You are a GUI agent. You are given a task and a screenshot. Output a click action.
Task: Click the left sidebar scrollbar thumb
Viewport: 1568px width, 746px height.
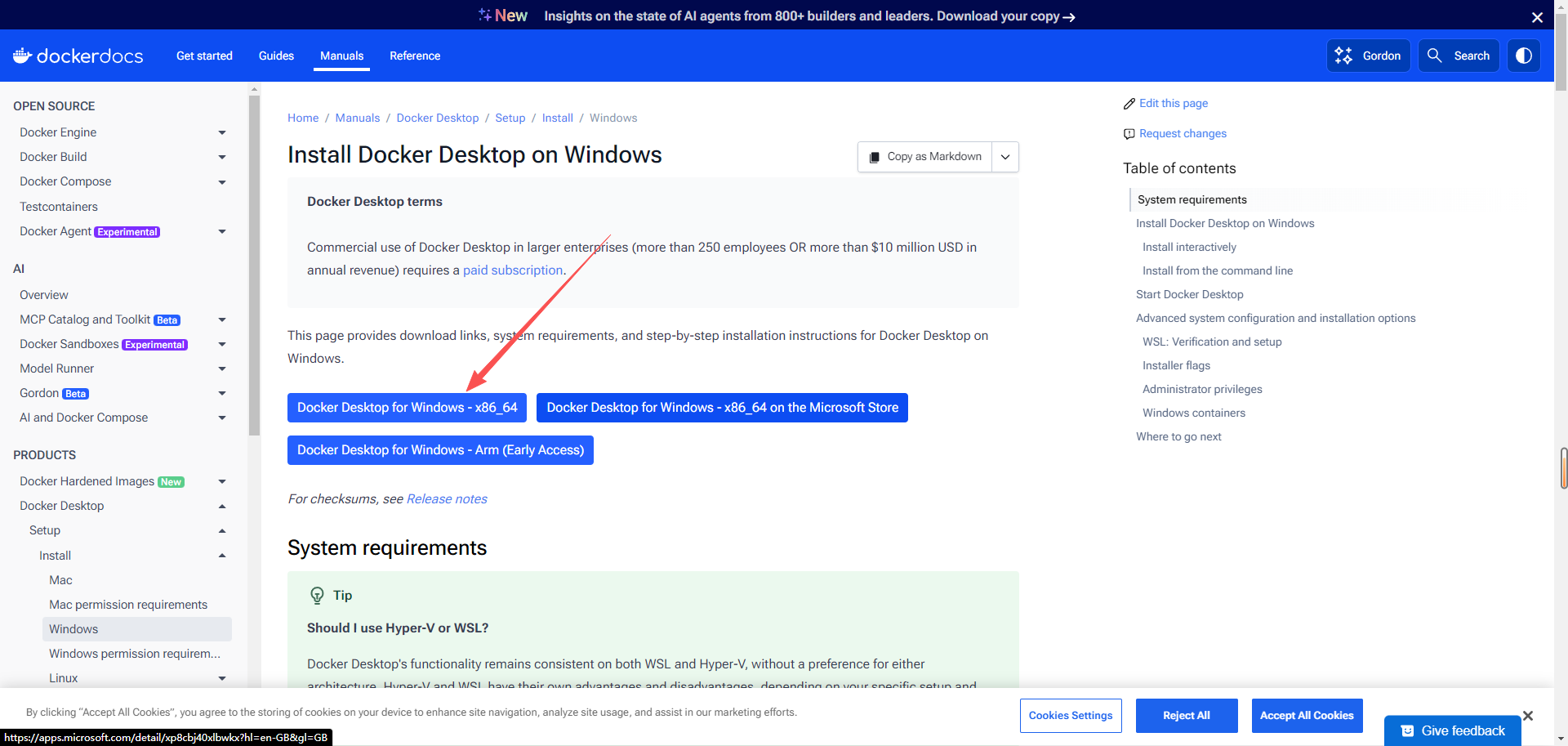254,266
